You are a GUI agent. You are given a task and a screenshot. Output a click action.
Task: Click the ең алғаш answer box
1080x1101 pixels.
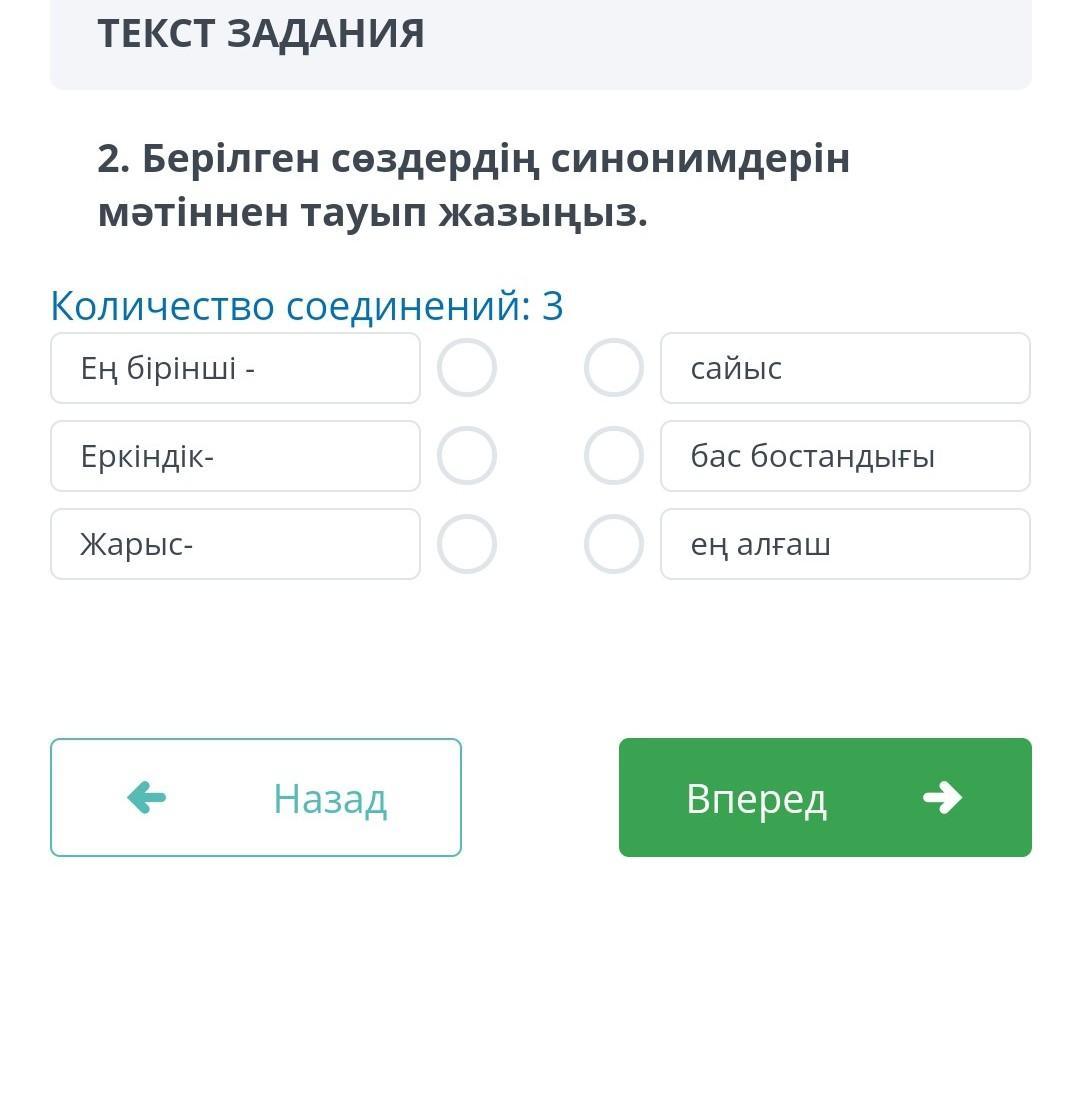tap(845, 544)
